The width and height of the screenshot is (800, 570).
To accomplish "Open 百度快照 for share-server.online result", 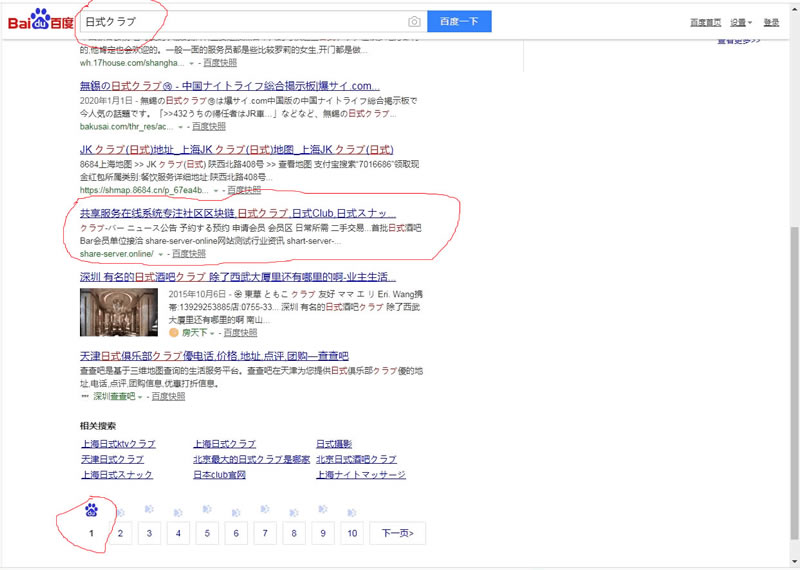I will [x=189, y=254].
